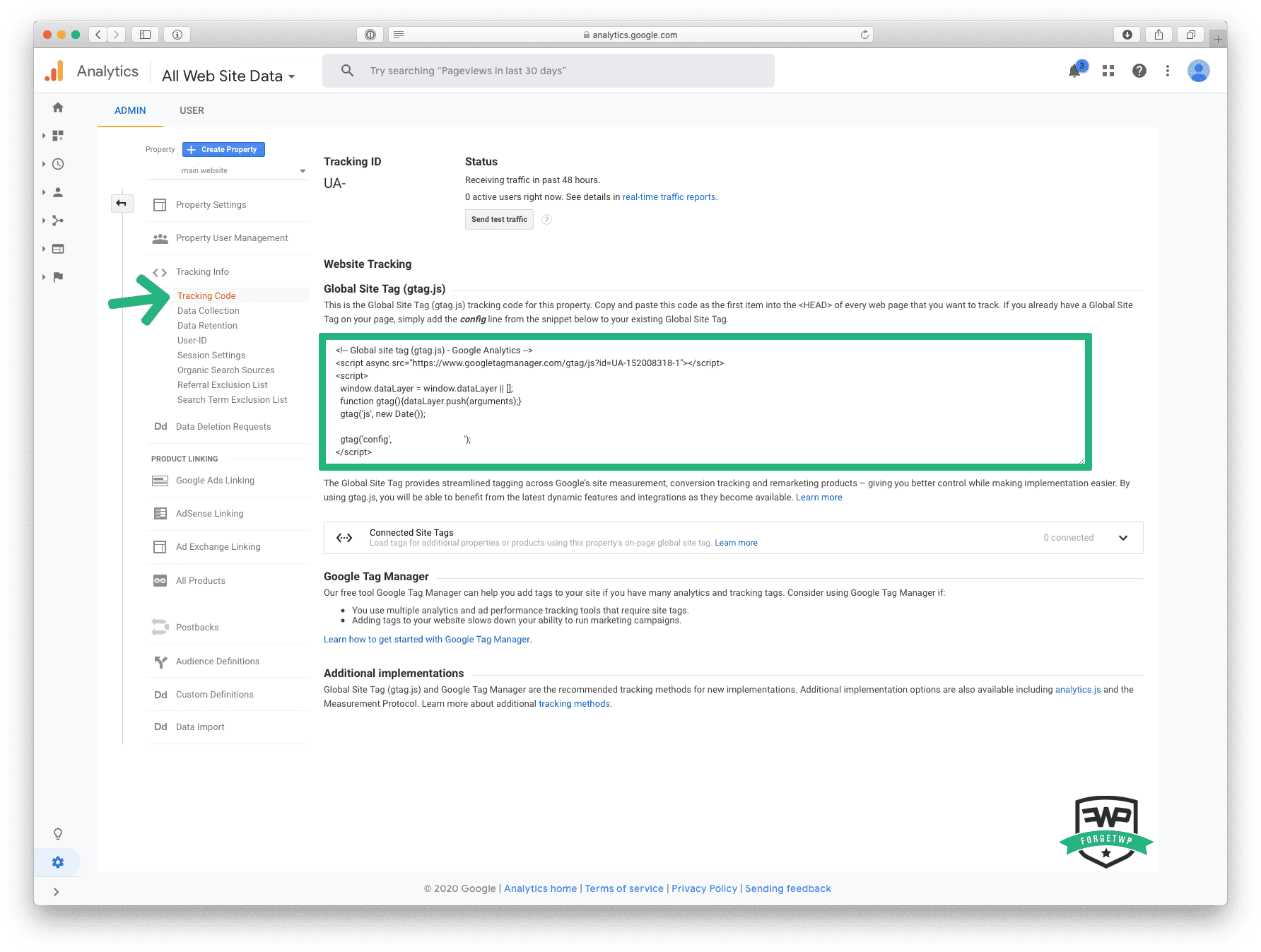Image resolution: width=1261 pixels, height=952 pixels.
Task: Open Learn how to get started with Google Tag Manager
Action: (x=427, y=640)
